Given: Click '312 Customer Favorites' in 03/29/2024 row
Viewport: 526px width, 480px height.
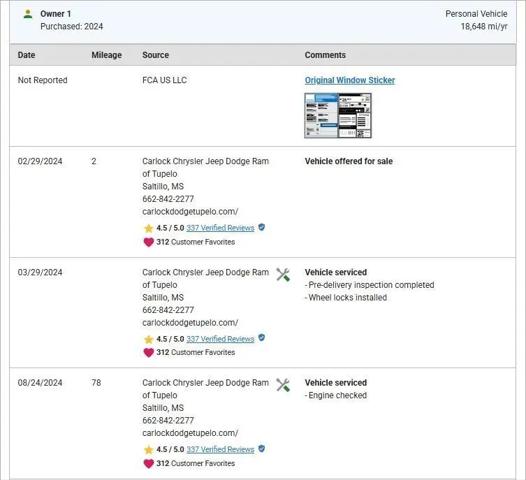Looking at the screenshot, I should tap(196, 353).
